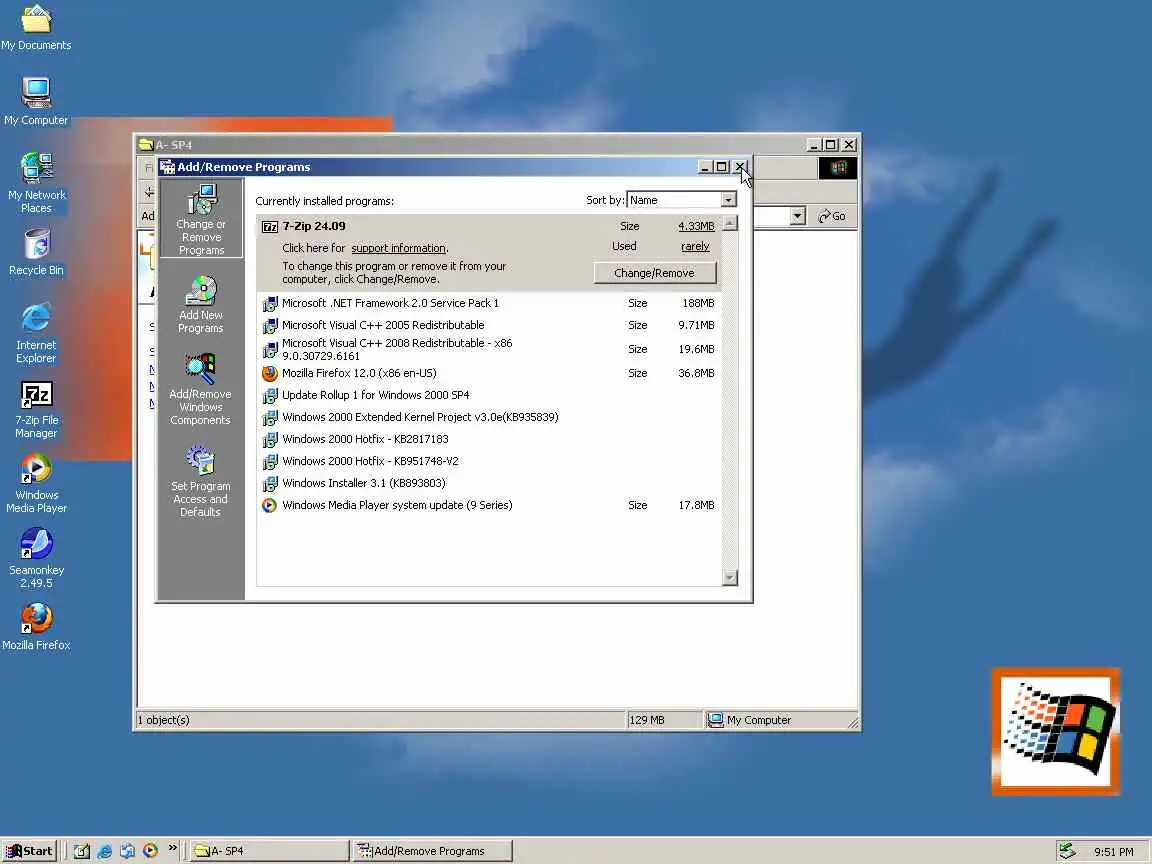Select Windows 2000 Hotfix - KB2817183
The image size is (1152, 864).
tap(489, 439)
